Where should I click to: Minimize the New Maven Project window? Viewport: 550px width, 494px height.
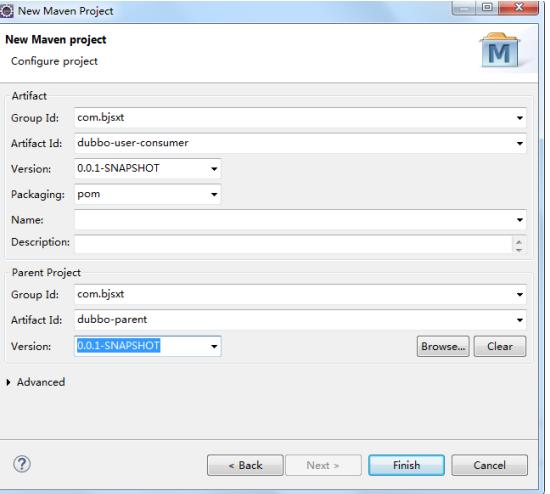point(464,8)
